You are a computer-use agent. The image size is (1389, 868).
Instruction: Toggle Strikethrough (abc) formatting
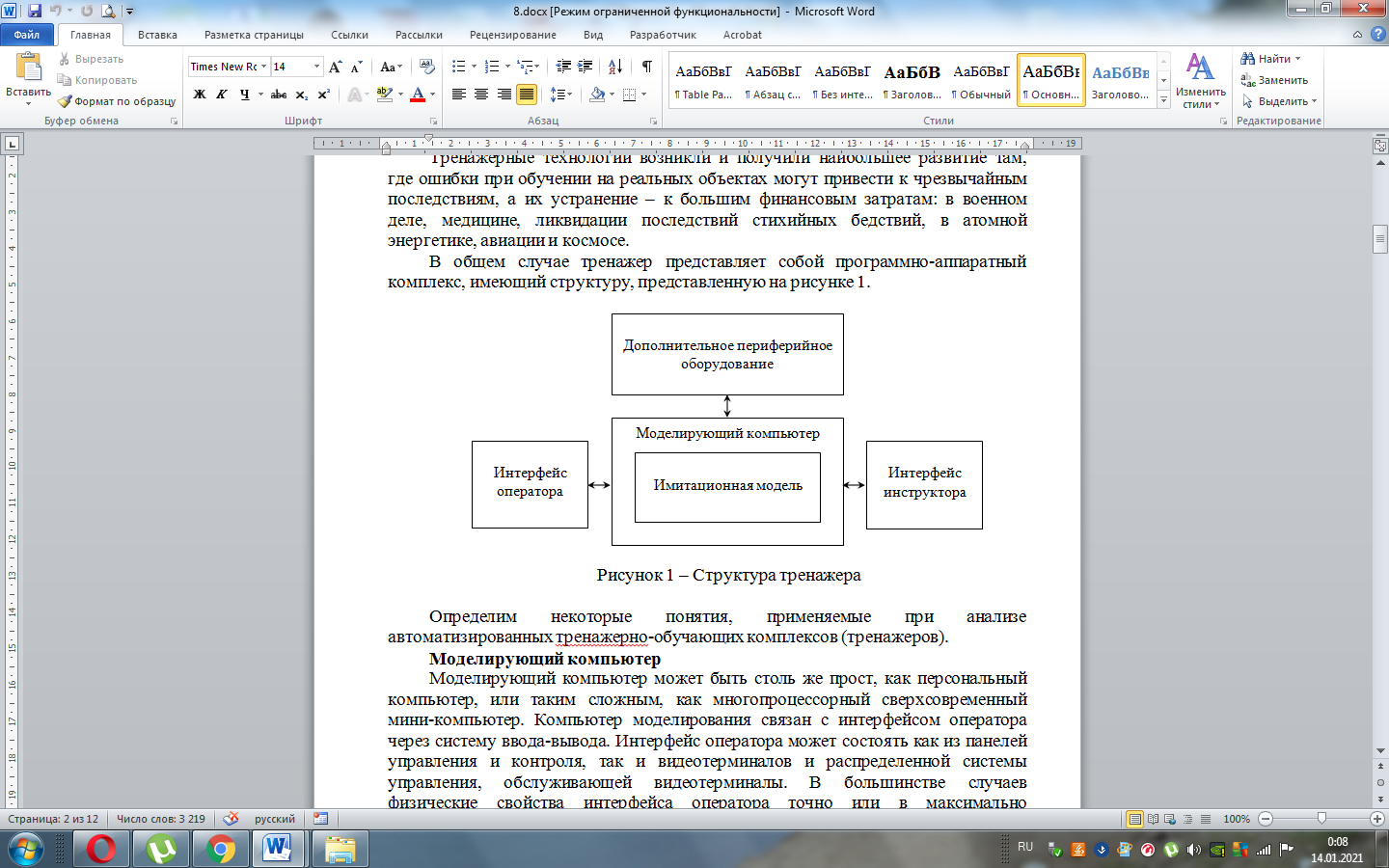click(279, 95)
